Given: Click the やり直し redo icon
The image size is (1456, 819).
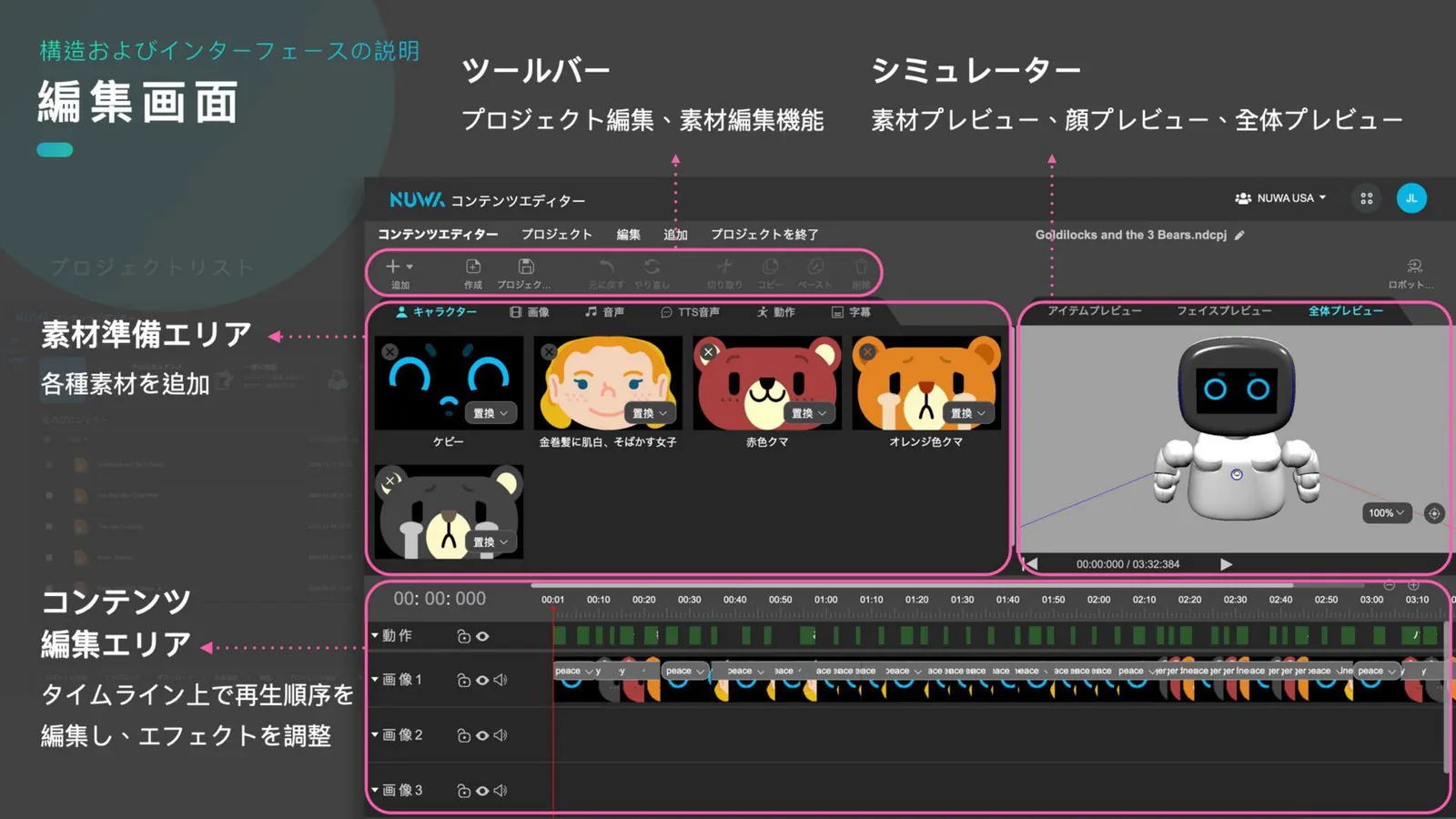Looking at the screenshot, I should [x=652, y=267].
